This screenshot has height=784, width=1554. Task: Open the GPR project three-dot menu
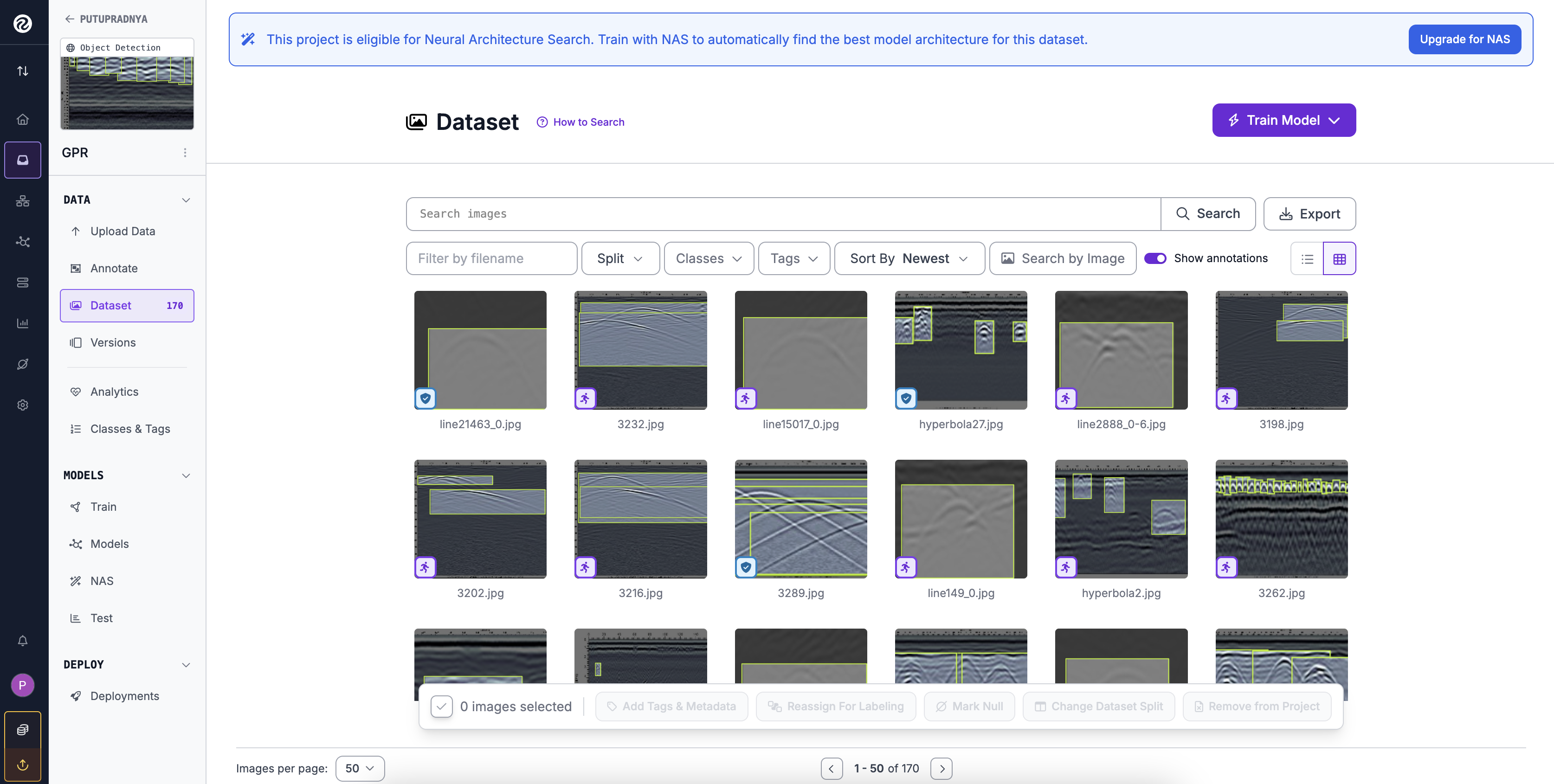click(x=185, y=153)
